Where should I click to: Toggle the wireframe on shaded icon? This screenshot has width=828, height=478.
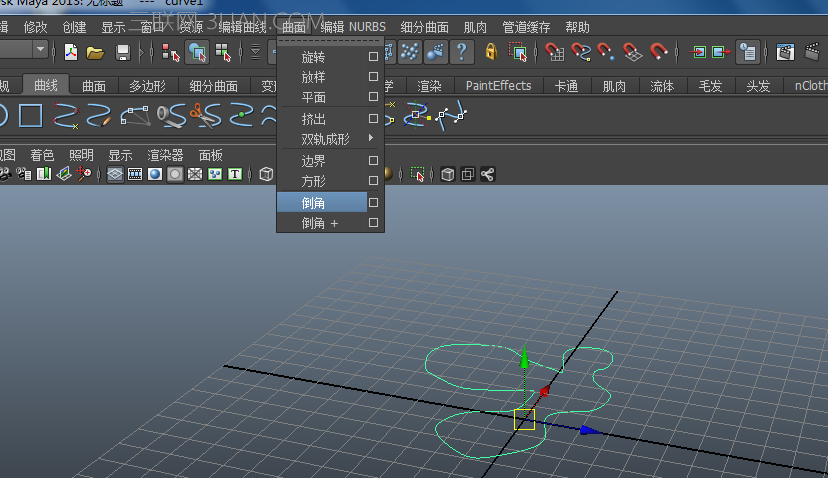click(195, 174)
